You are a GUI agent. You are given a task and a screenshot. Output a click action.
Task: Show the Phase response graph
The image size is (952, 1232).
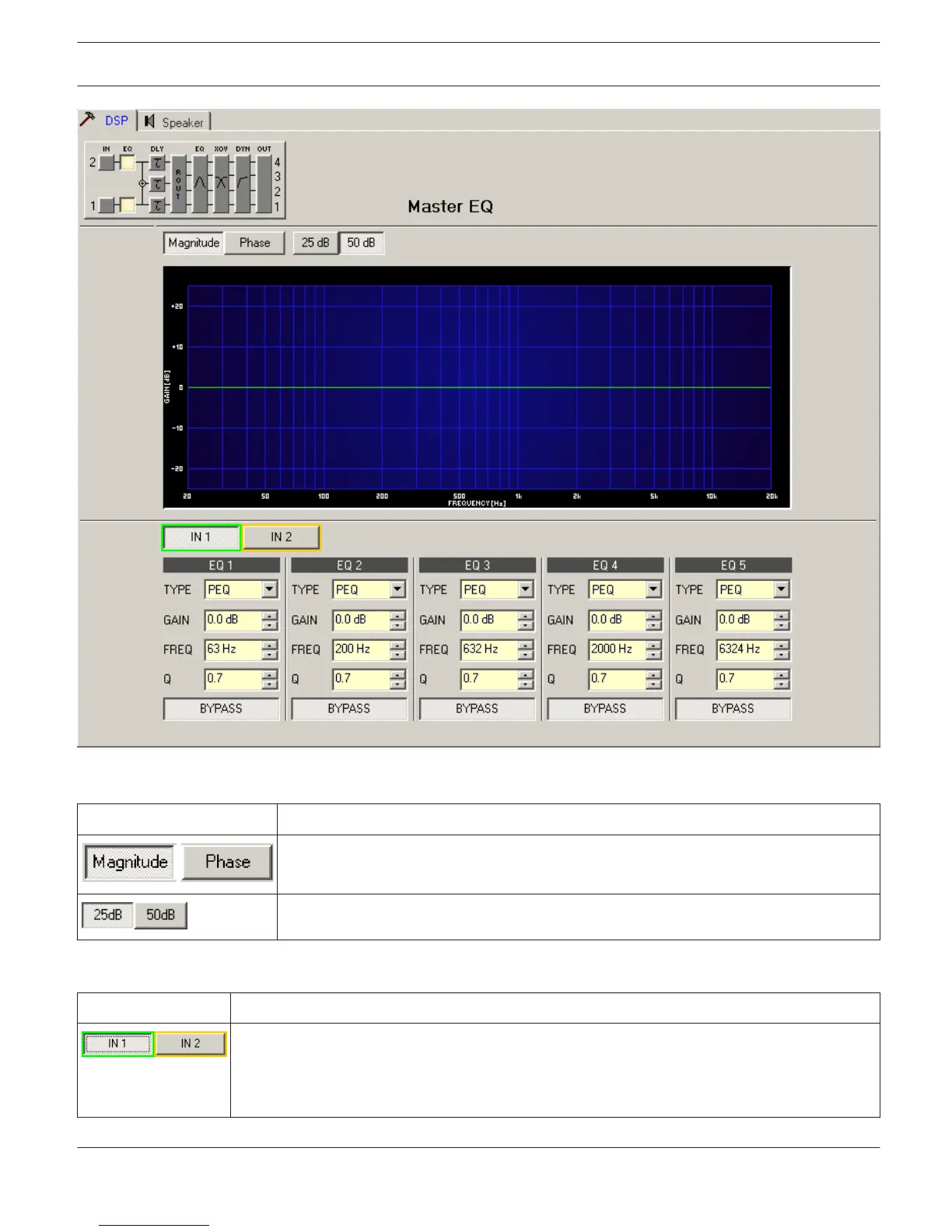coord(254,243)
